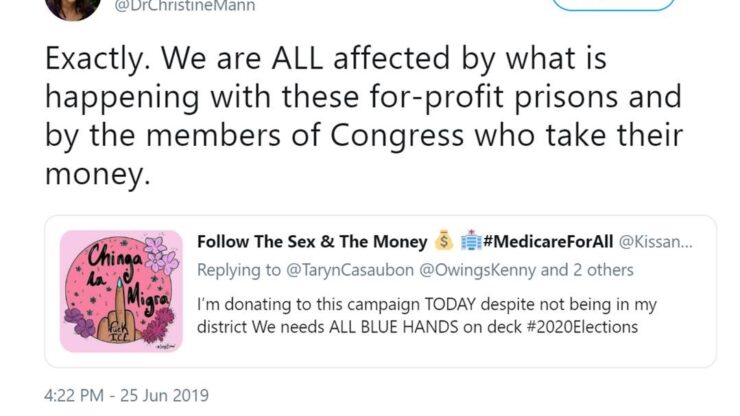The image size is (740, 416).
Task: Click the money bag emoji in quoted name
Action: click(x=444, y=241)
